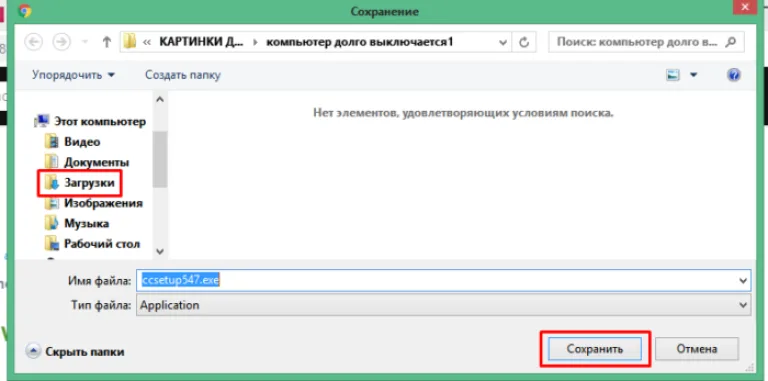Refresh the current folder view
768x381 pixels.
tap(524, 42)
